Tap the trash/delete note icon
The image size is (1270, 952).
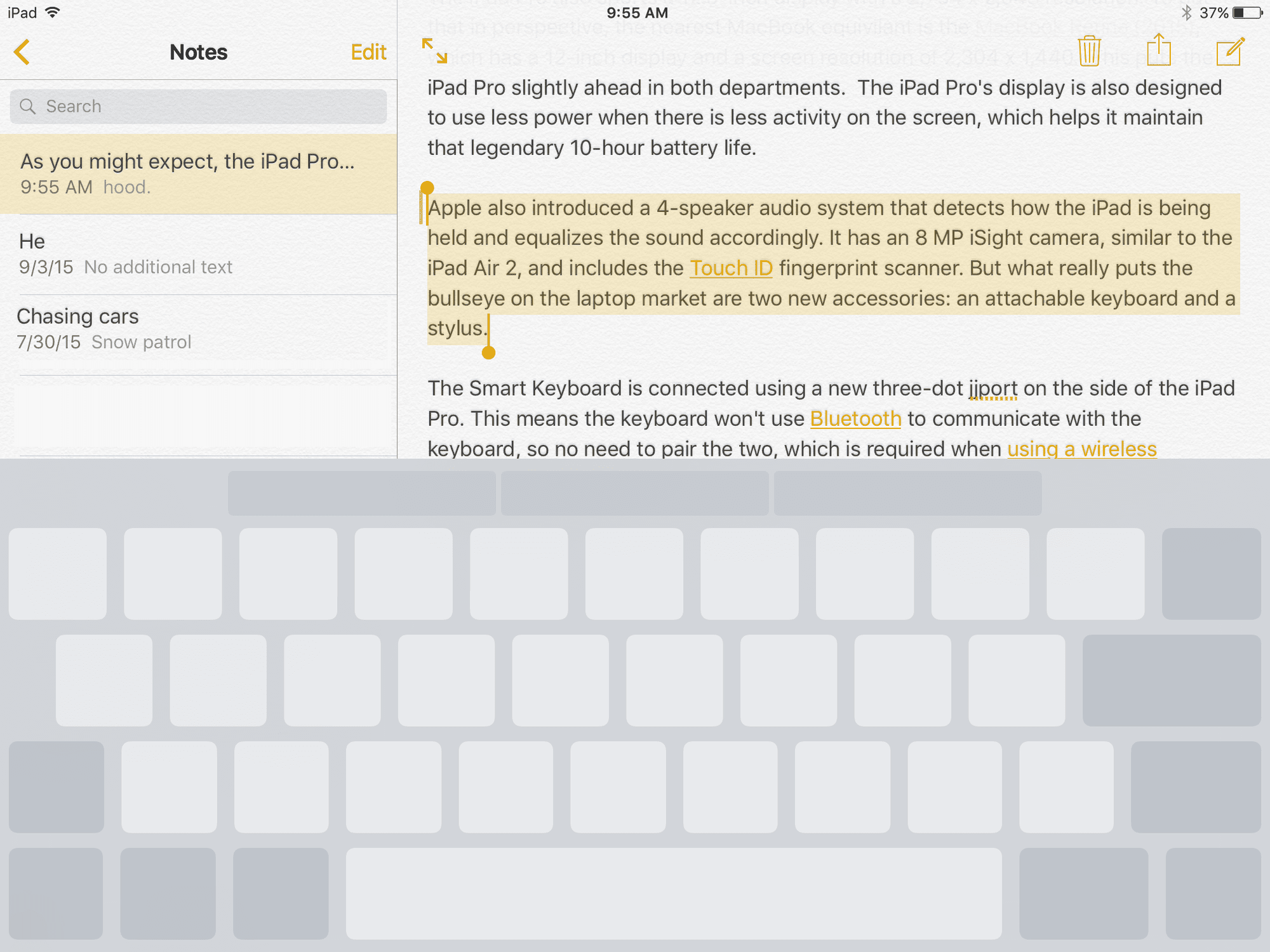tap(1090, 50)
